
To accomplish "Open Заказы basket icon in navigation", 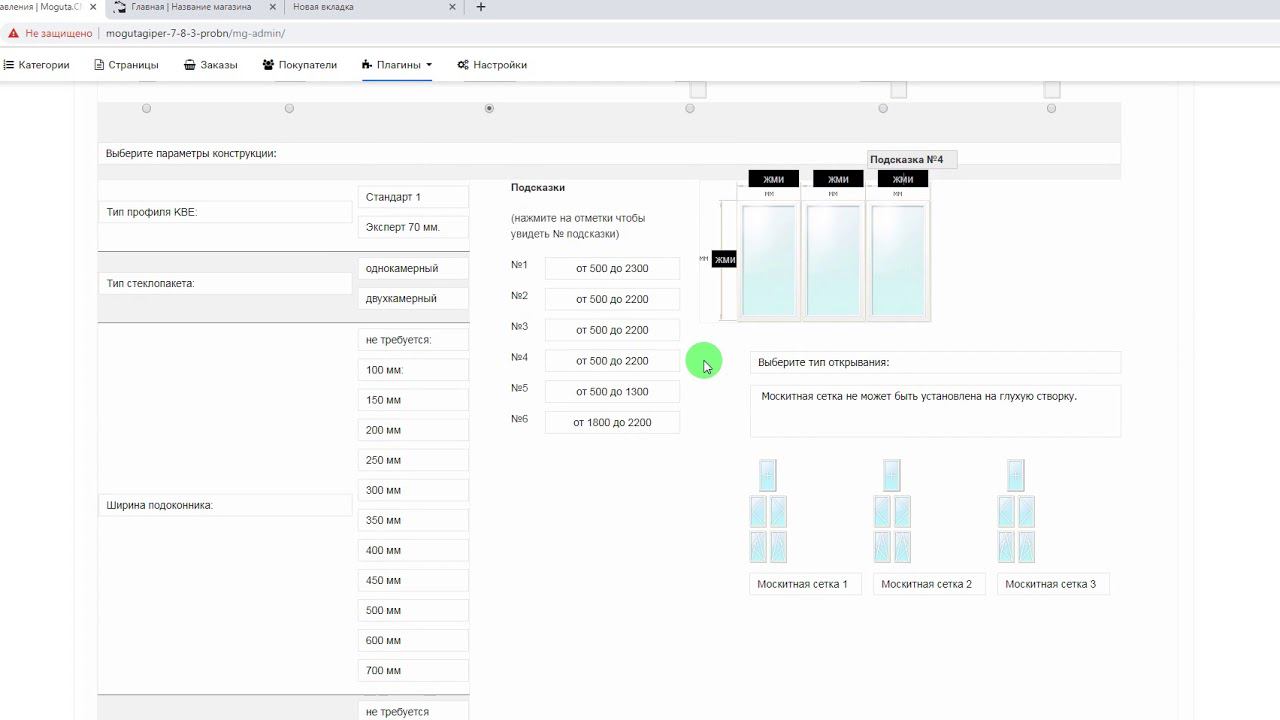I will (190, 65).
